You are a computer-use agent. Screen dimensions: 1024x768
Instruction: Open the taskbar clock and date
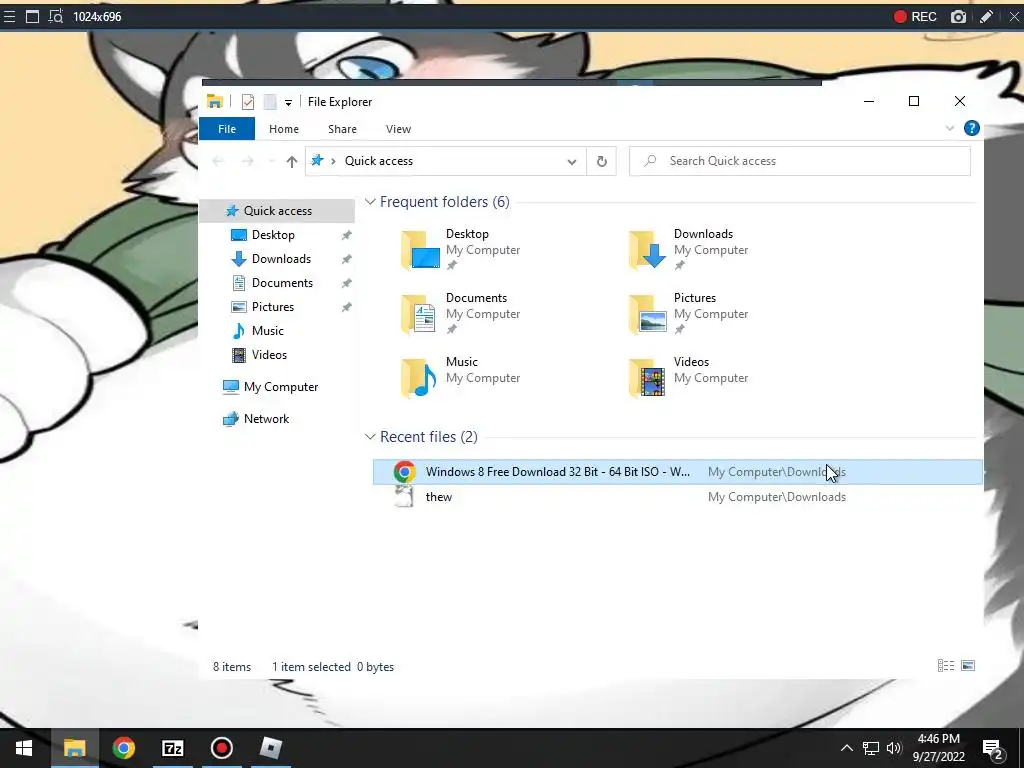[x=938, y=748]
